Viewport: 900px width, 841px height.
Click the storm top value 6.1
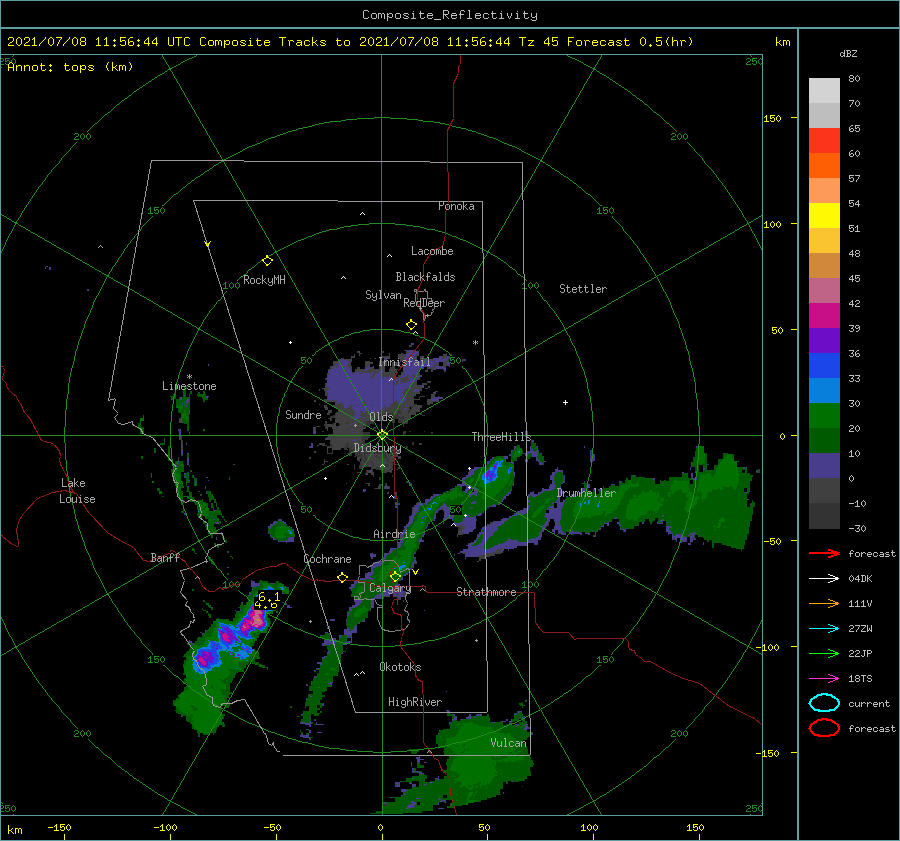269,596
